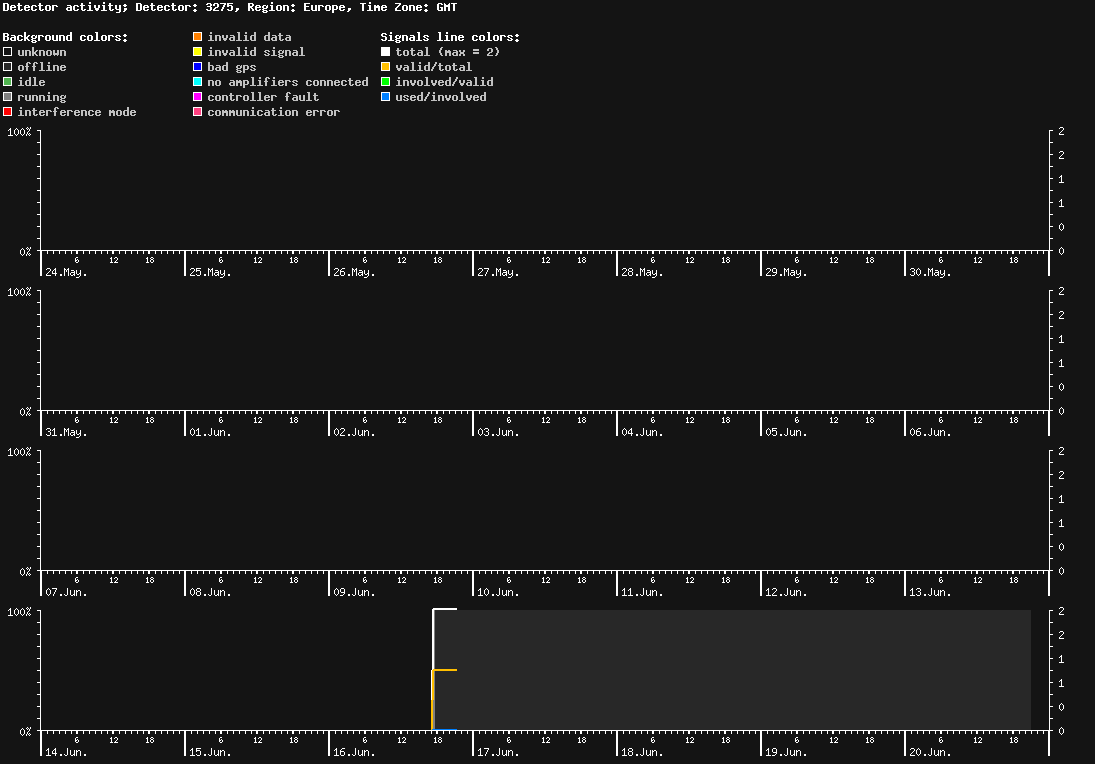Click the 100% label of the bottom chart

click(19, 612)
